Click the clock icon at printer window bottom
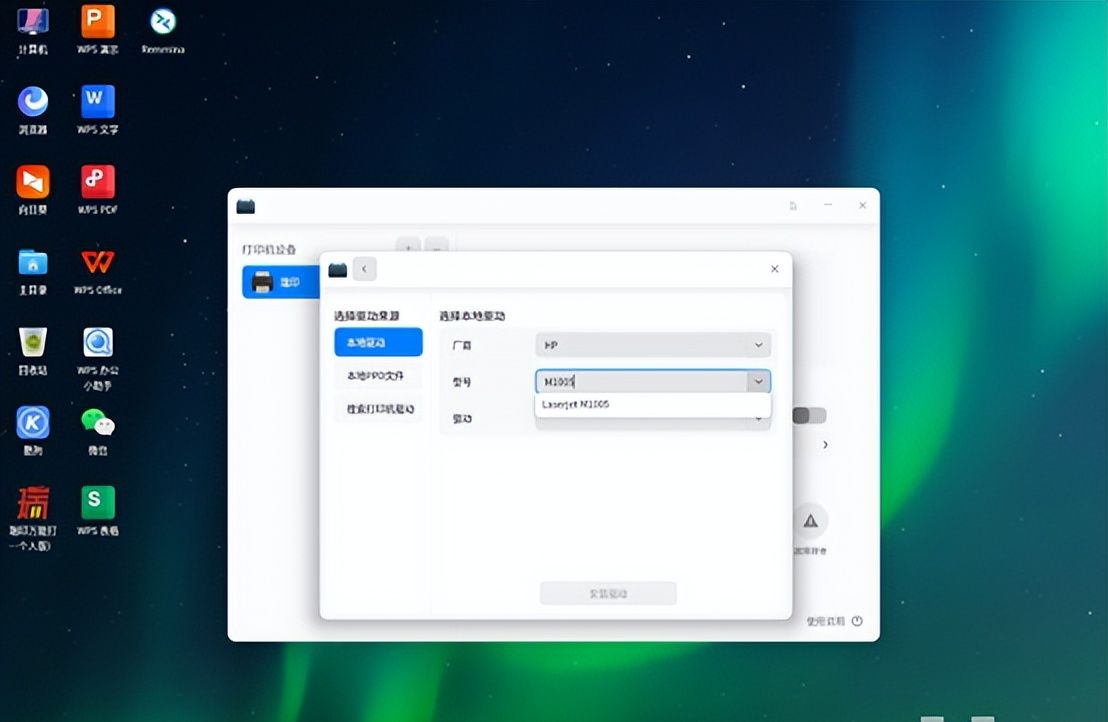Image resolution: width=1108 pixels, height=722 pixels. click(857, 622)
